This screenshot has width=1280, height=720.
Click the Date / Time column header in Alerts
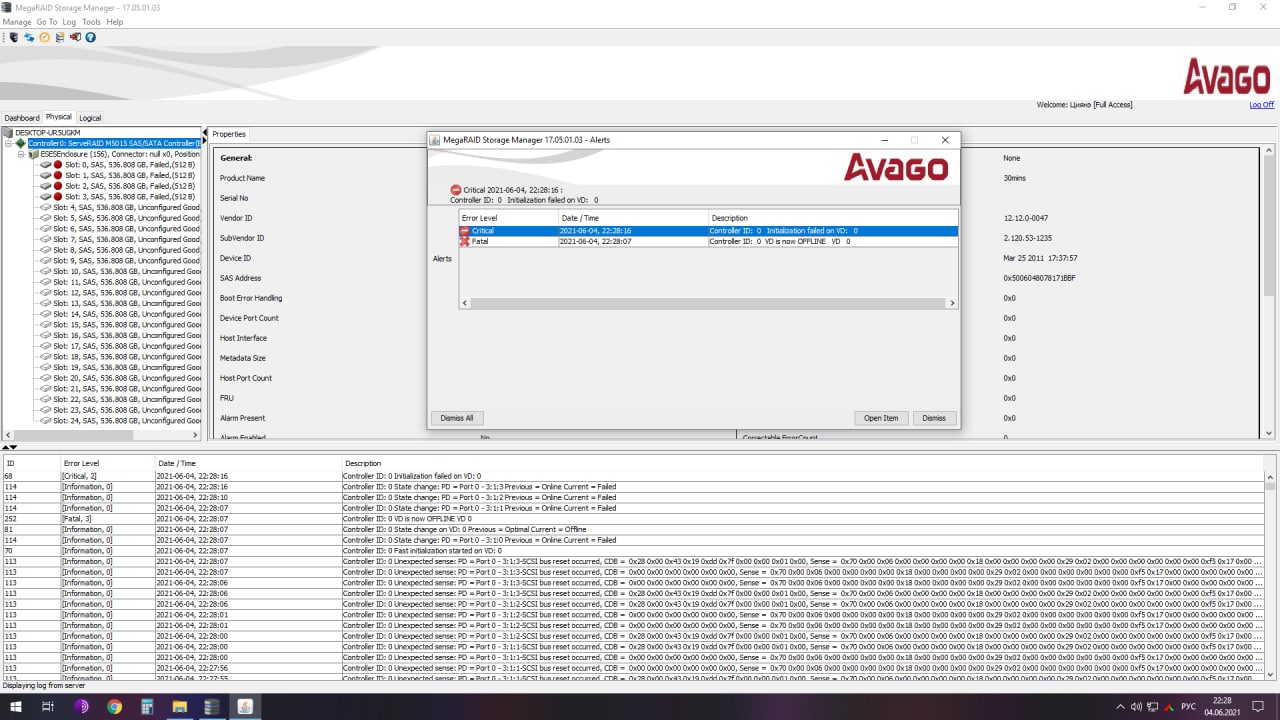click(633, 217)
